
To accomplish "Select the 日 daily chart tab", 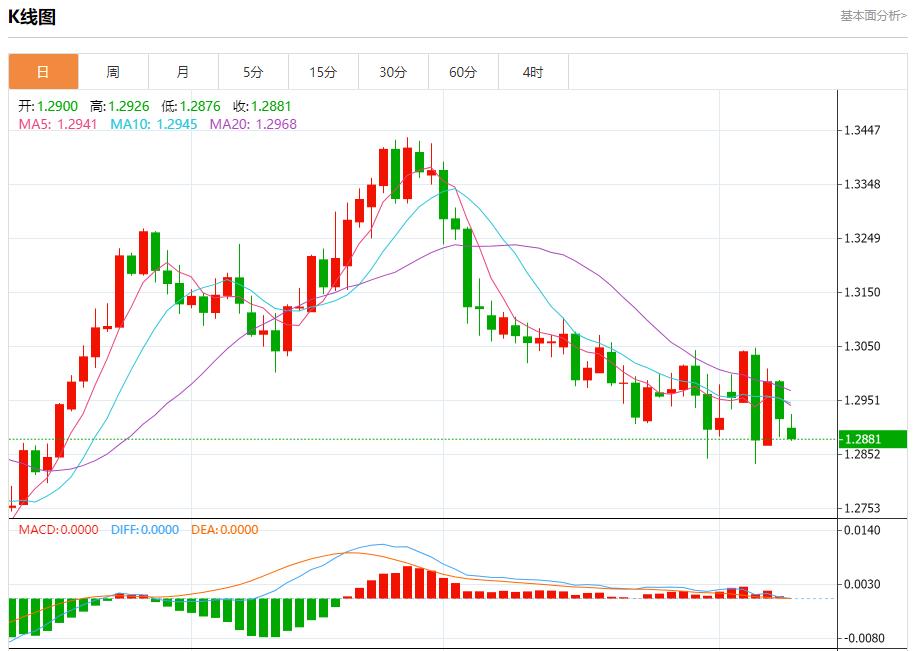I will [x=43, y=72].
